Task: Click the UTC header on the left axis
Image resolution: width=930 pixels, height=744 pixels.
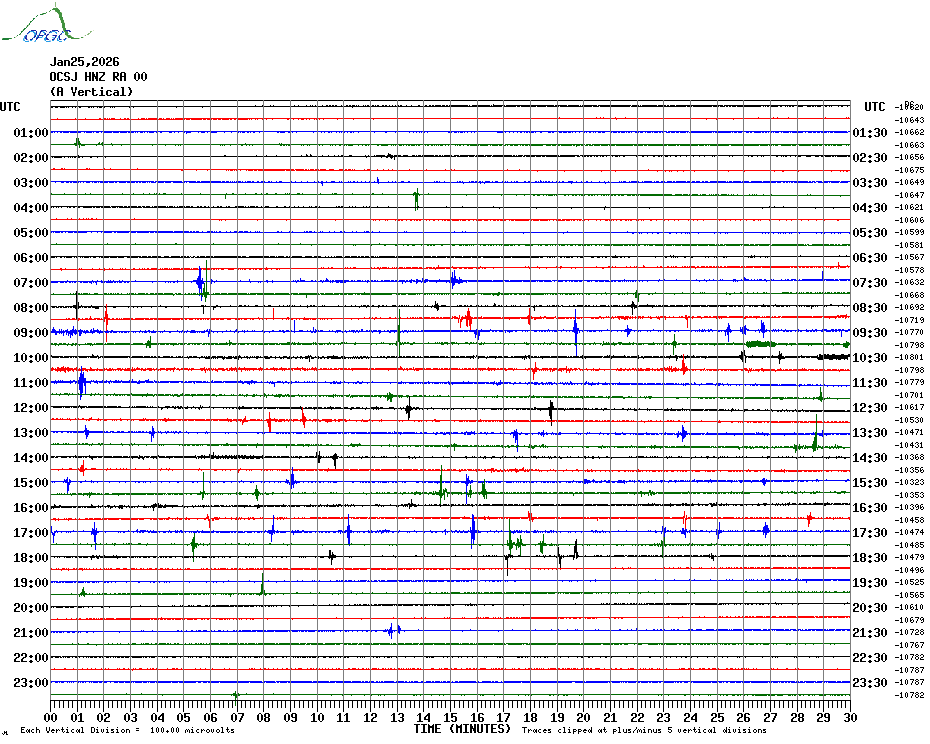Action: (x=10, y=107)
